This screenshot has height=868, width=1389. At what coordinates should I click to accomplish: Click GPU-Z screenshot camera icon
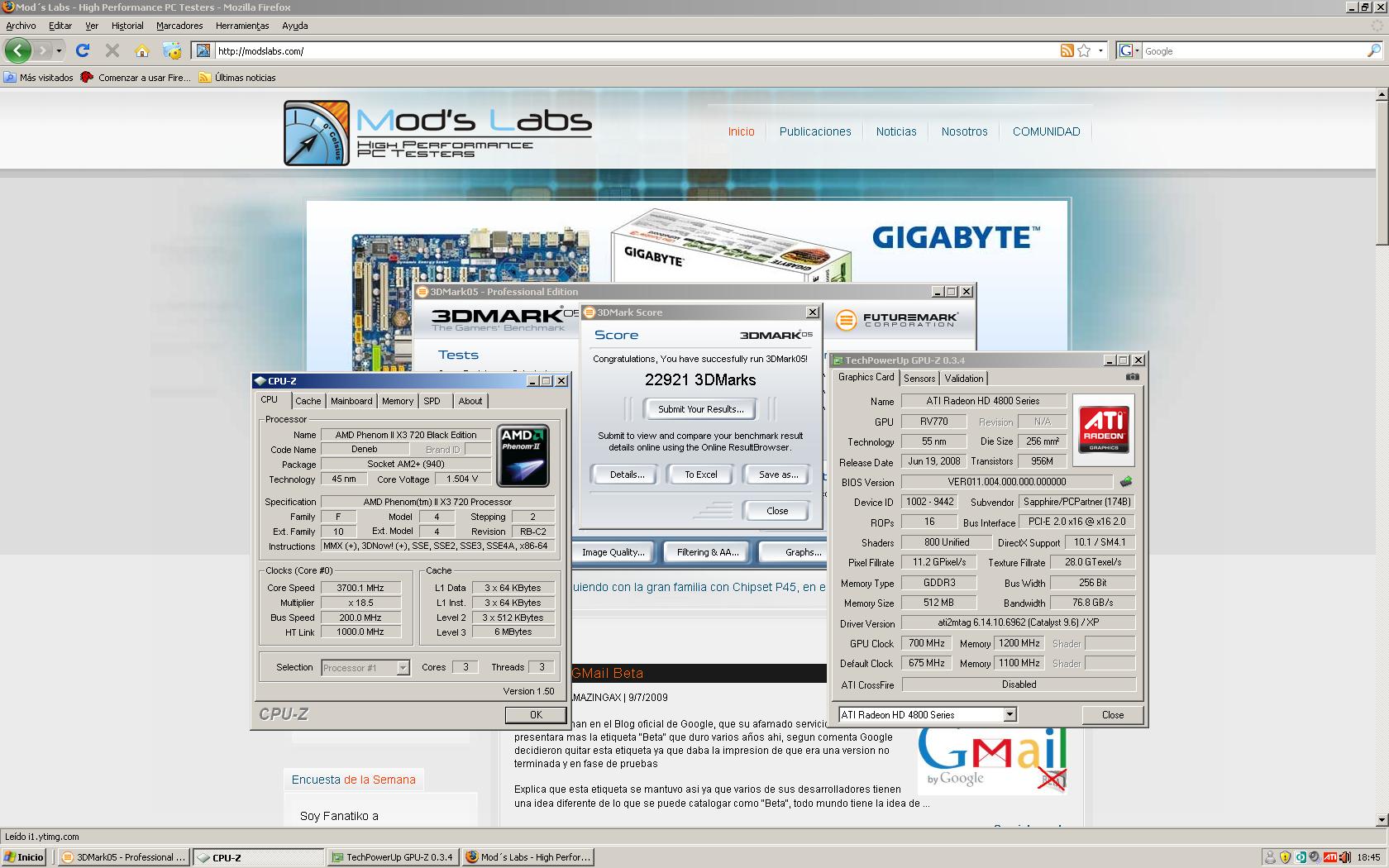1132,377
